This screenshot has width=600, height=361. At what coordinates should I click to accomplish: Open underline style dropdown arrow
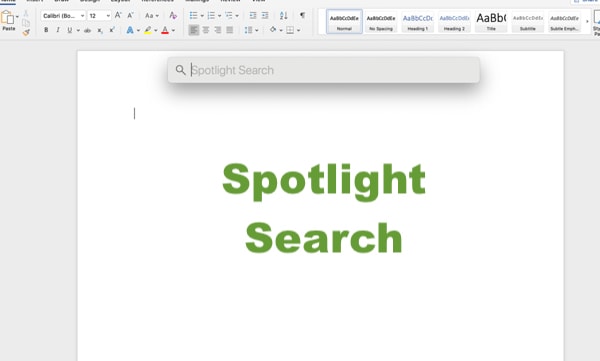[x=78, y=30]
